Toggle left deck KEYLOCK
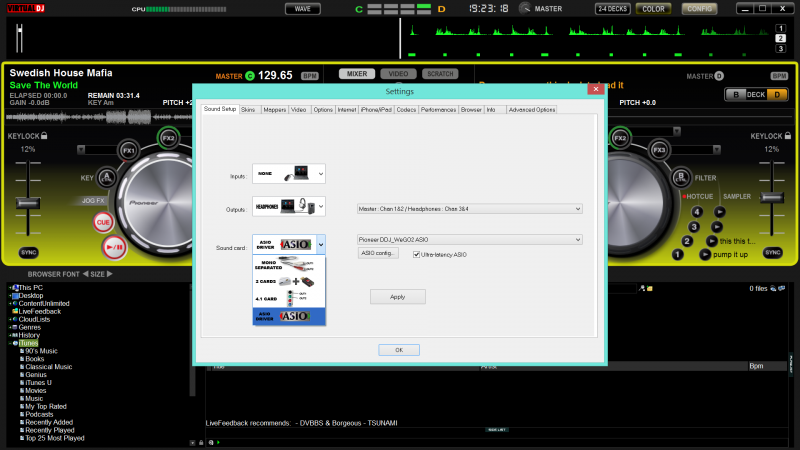 pos(28,136)
